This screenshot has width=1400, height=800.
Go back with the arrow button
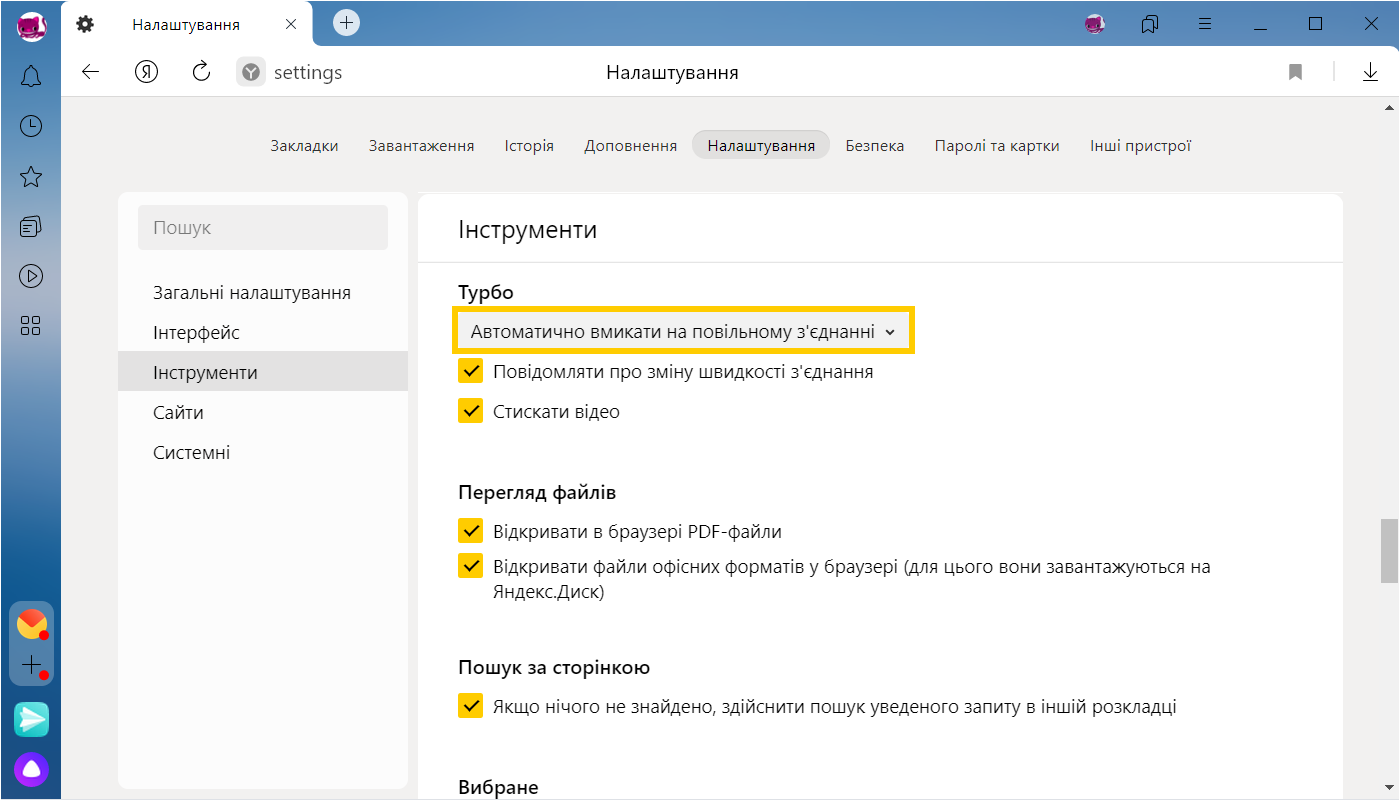pyautogui.click(x=91, y=72)
